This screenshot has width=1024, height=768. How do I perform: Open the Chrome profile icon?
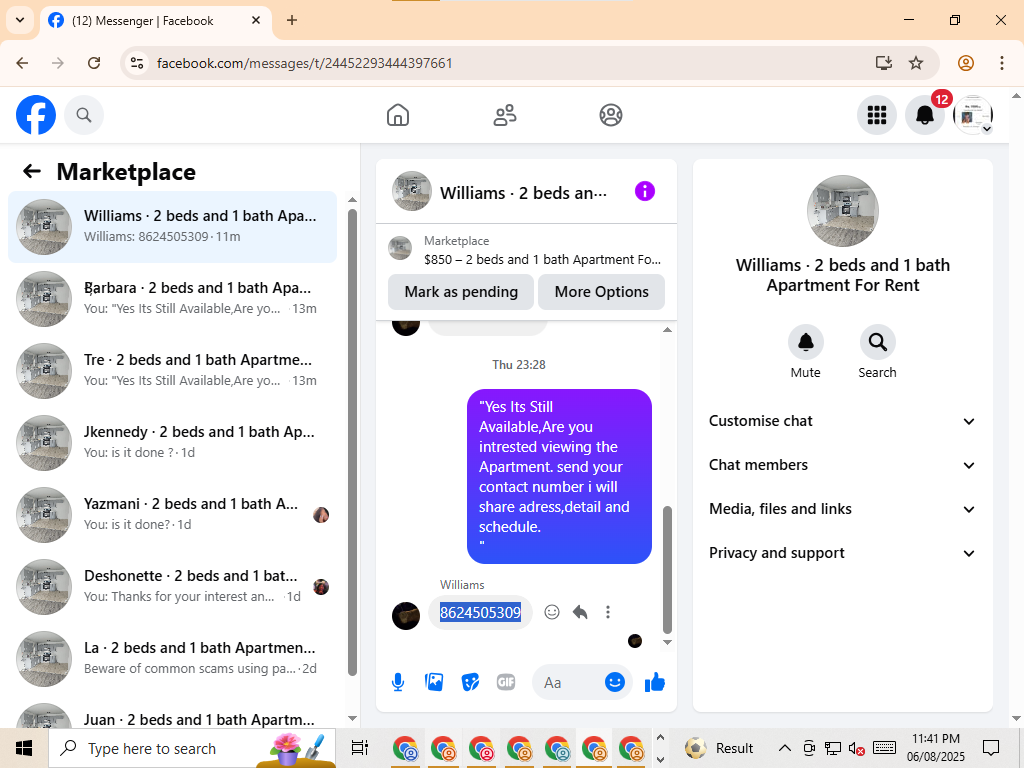click(966, 63)
